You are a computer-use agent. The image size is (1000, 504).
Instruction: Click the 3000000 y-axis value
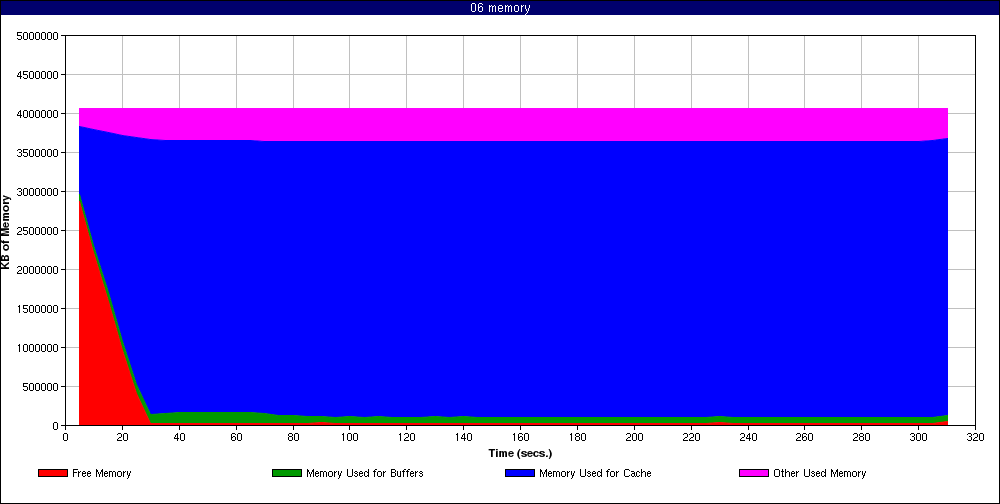tap(40, 191)
